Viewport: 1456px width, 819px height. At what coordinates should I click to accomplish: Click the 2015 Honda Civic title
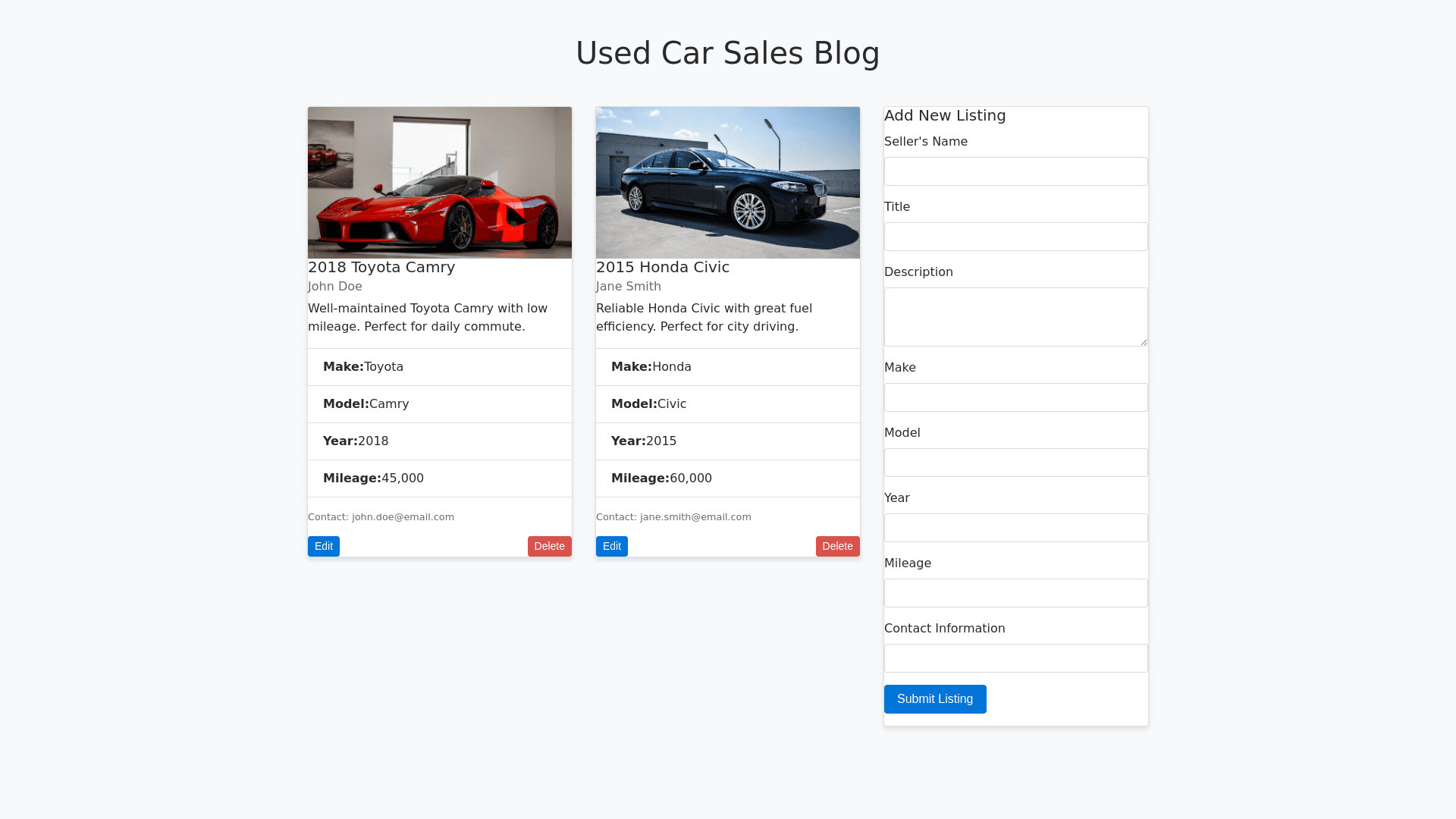click(662, 267)
